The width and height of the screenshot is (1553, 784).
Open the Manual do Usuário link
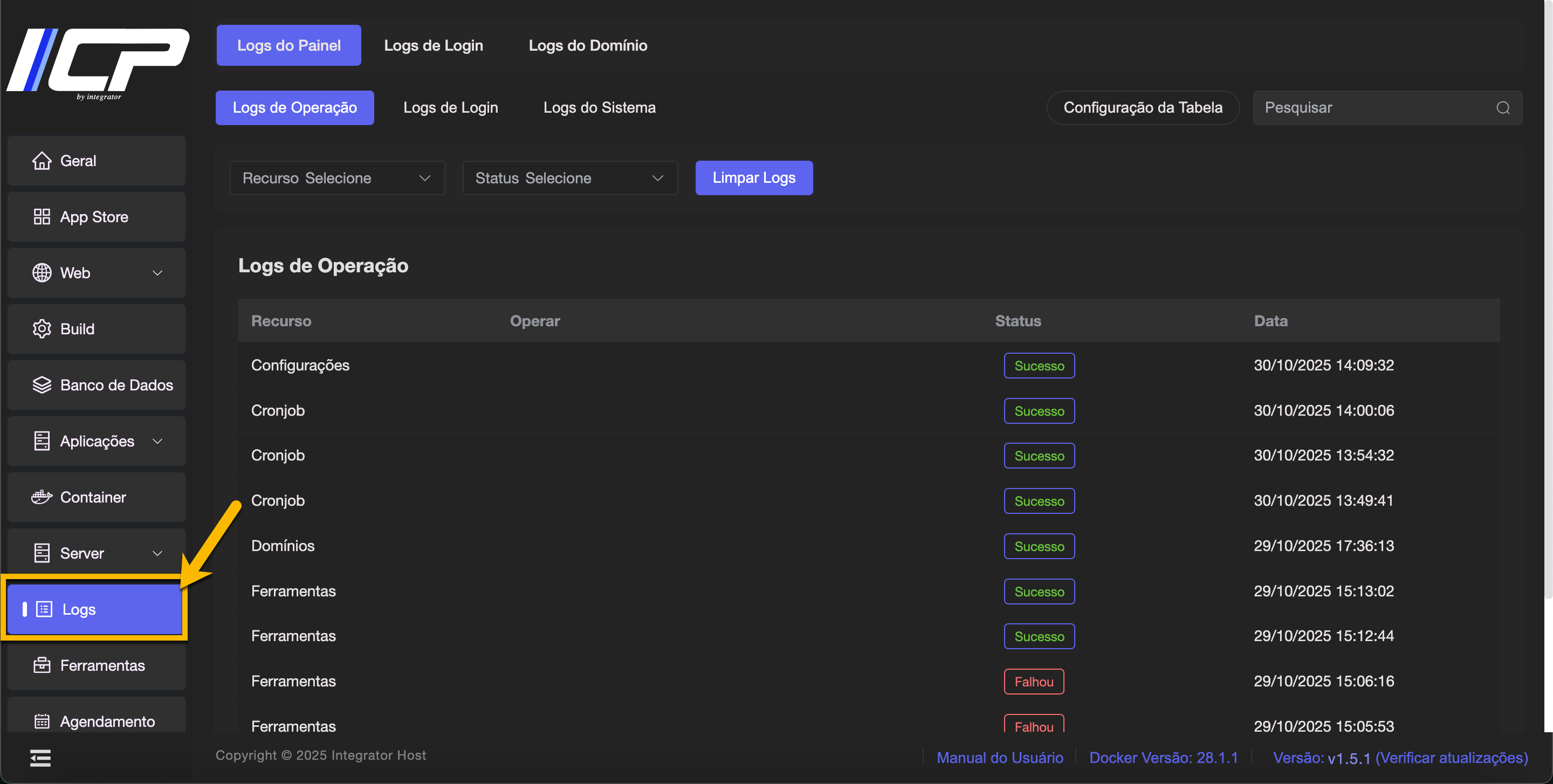point(999,758)
